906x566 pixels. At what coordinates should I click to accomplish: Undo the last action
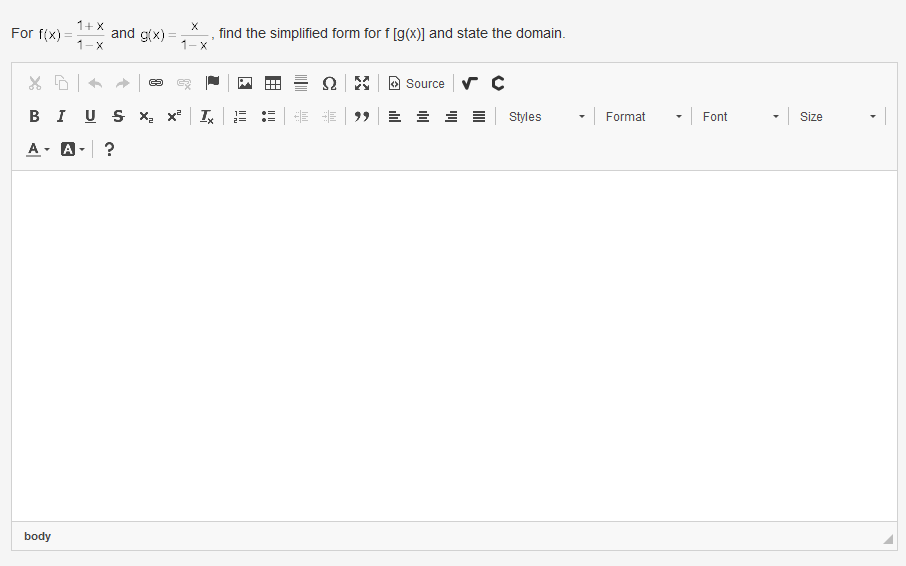click(95, 83)
